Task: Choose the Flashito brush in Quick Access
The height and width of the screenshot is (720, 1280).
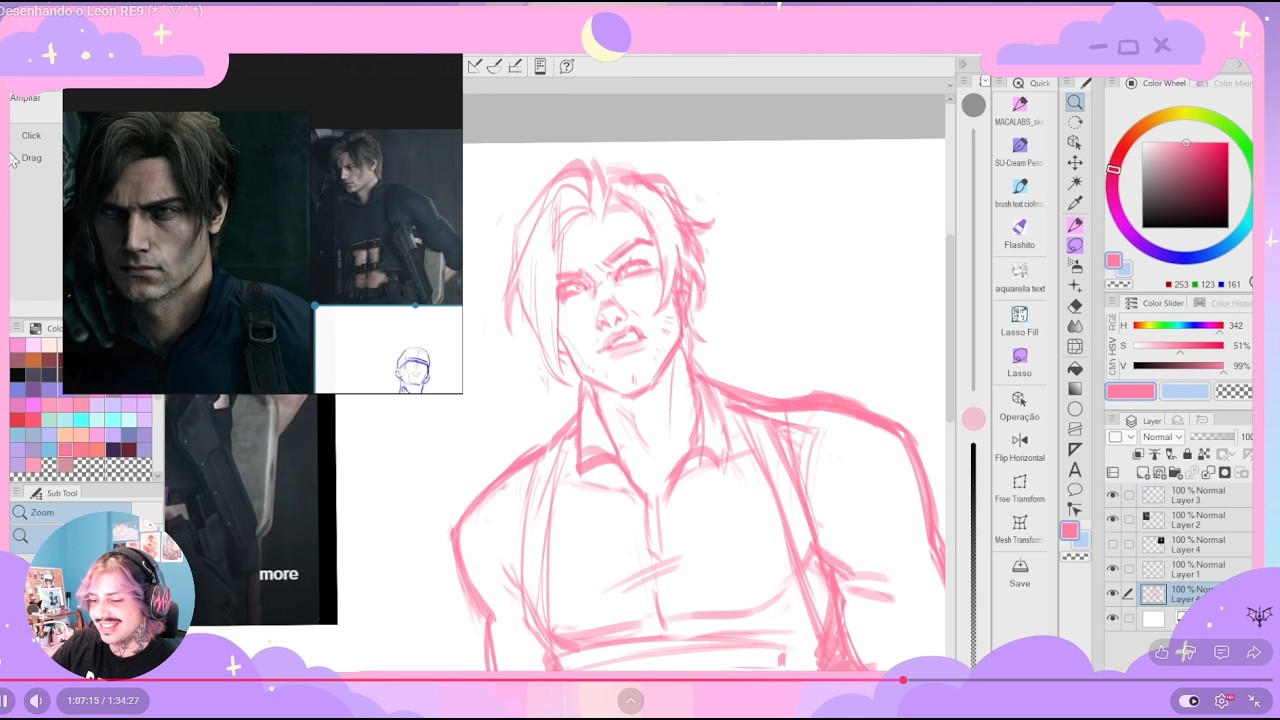Action: coord(1019,234)
